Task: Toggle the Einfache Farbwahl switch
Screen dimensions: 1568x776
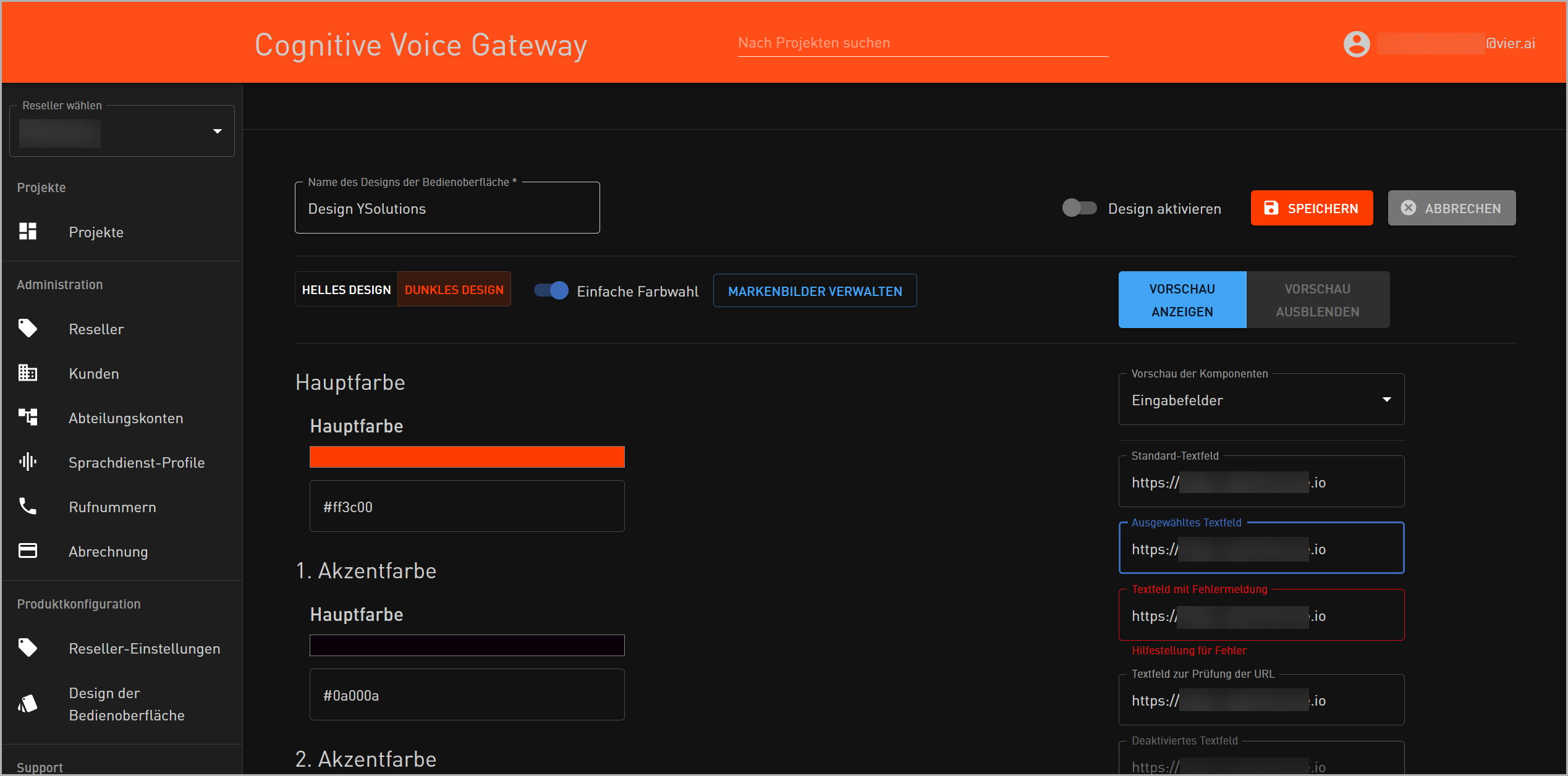Action: tap(551, 290)
